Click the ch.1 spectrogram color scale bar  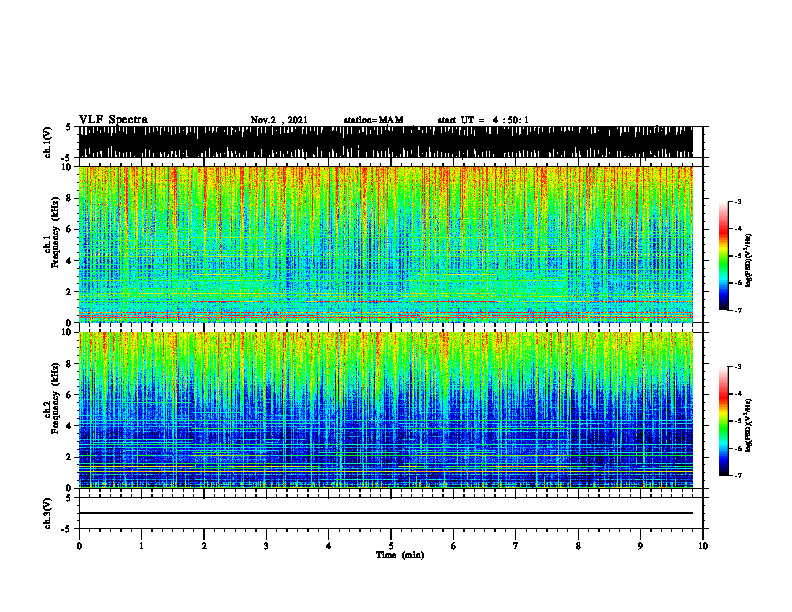point(724,256)
